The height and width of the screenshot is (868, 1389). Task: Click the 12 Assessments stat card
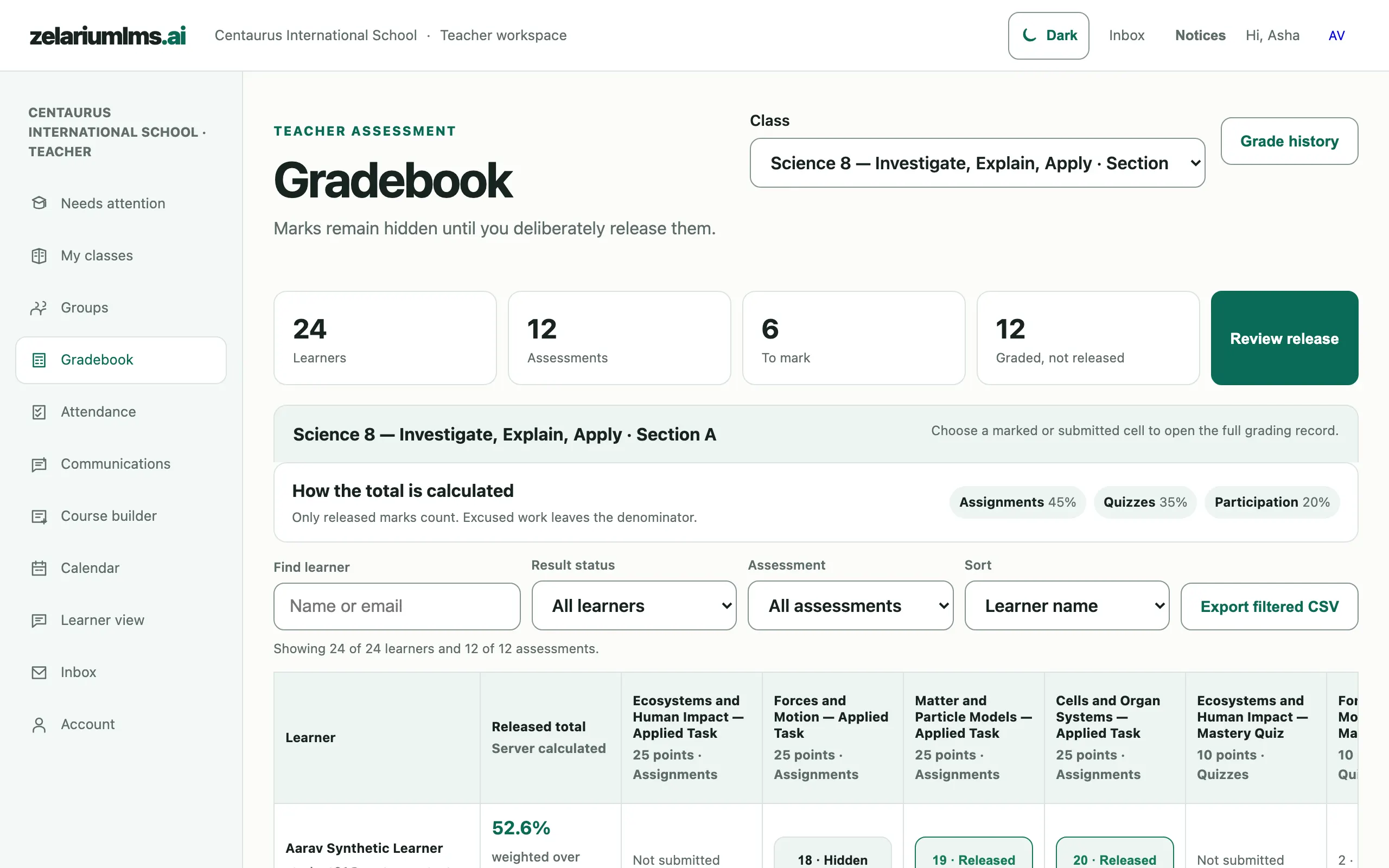coord(619,338)
